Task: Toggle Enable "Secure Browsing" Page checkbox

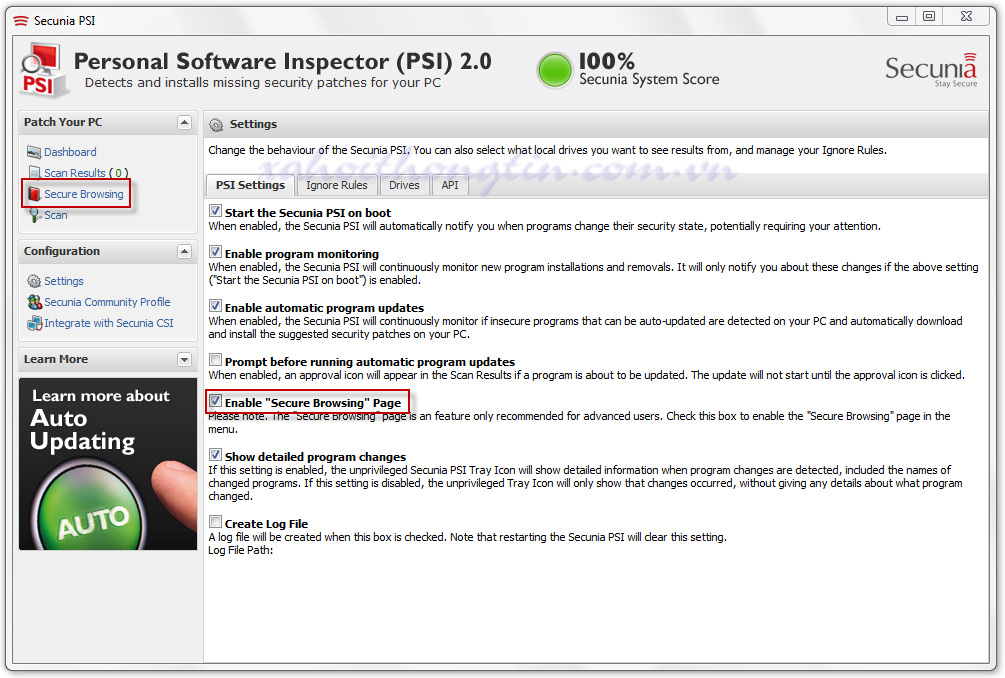Action: click(215, 401)
